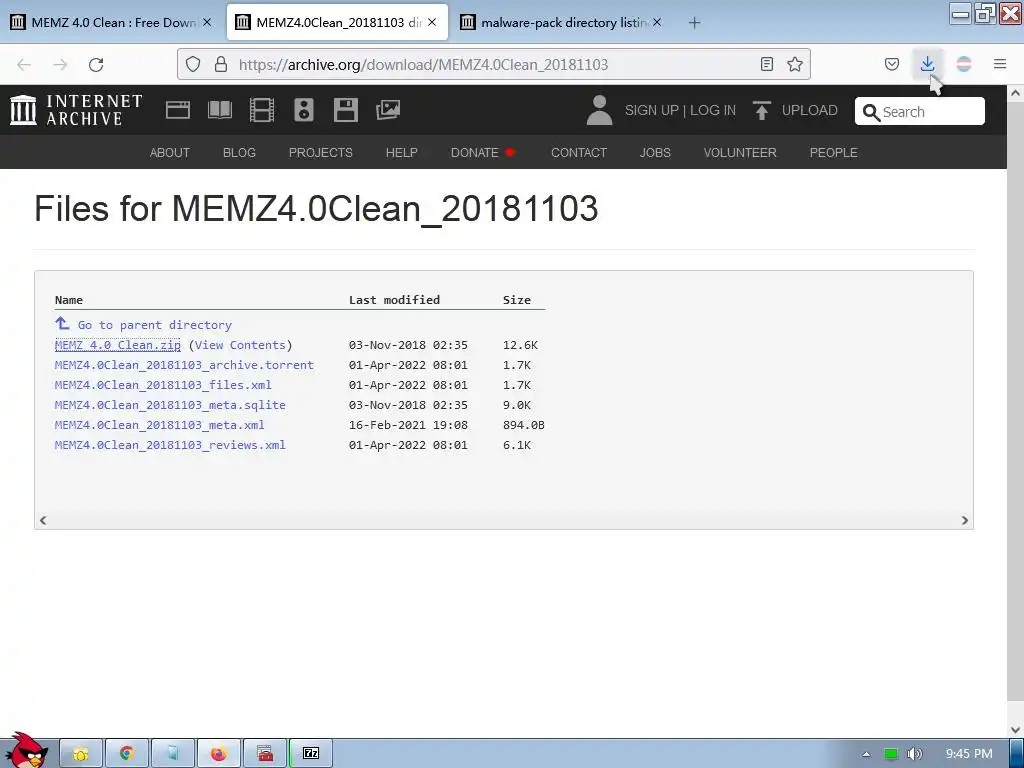
Task: Open the ABOUT menu item
Action: point(170,152)
